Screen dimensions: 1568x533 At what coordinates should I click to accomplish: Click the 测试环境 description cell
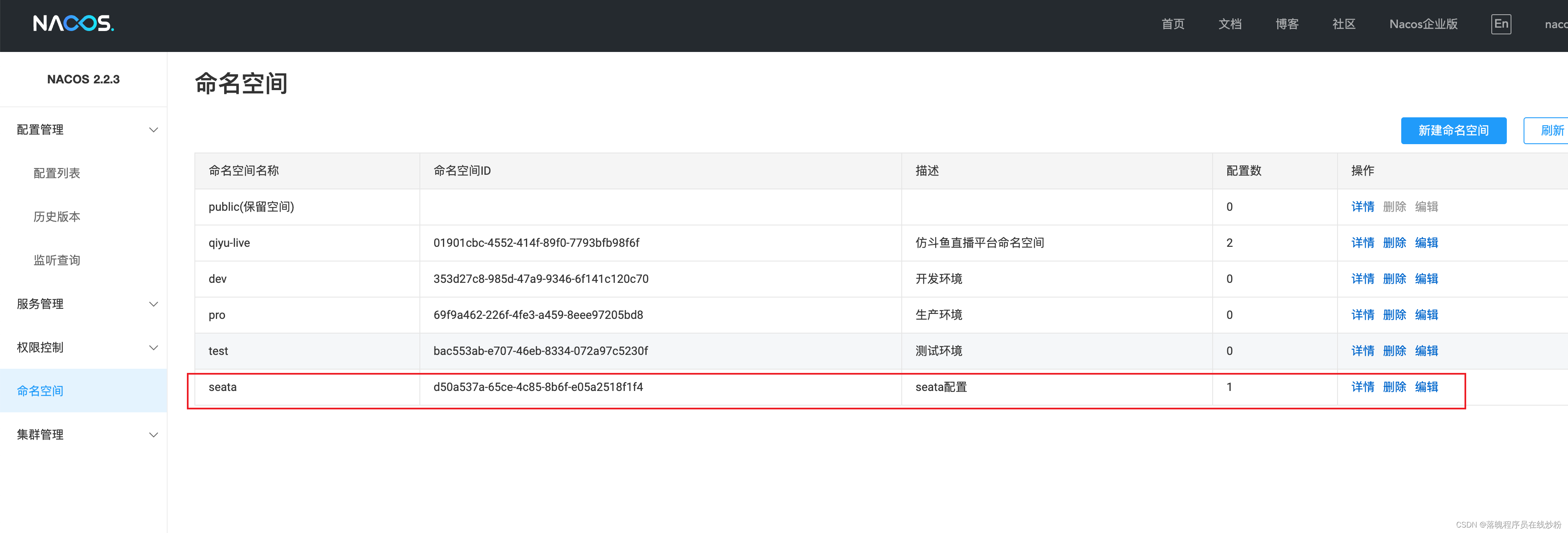(x=1057, y=351)
